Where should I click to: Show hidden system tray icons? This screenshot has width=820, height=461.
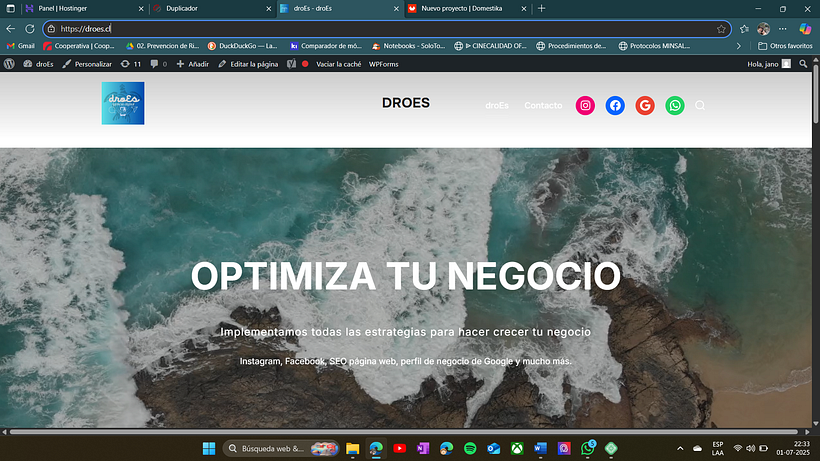681,448
